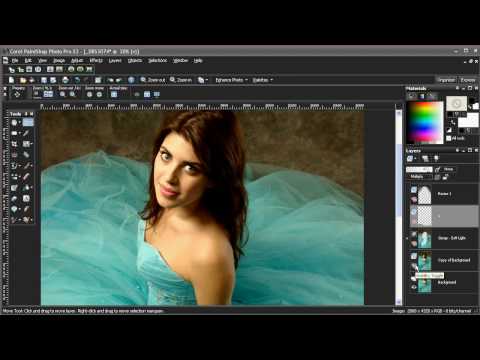Open the Layers menu
This screenshot has height=360, width=480.
click(115, 61)
